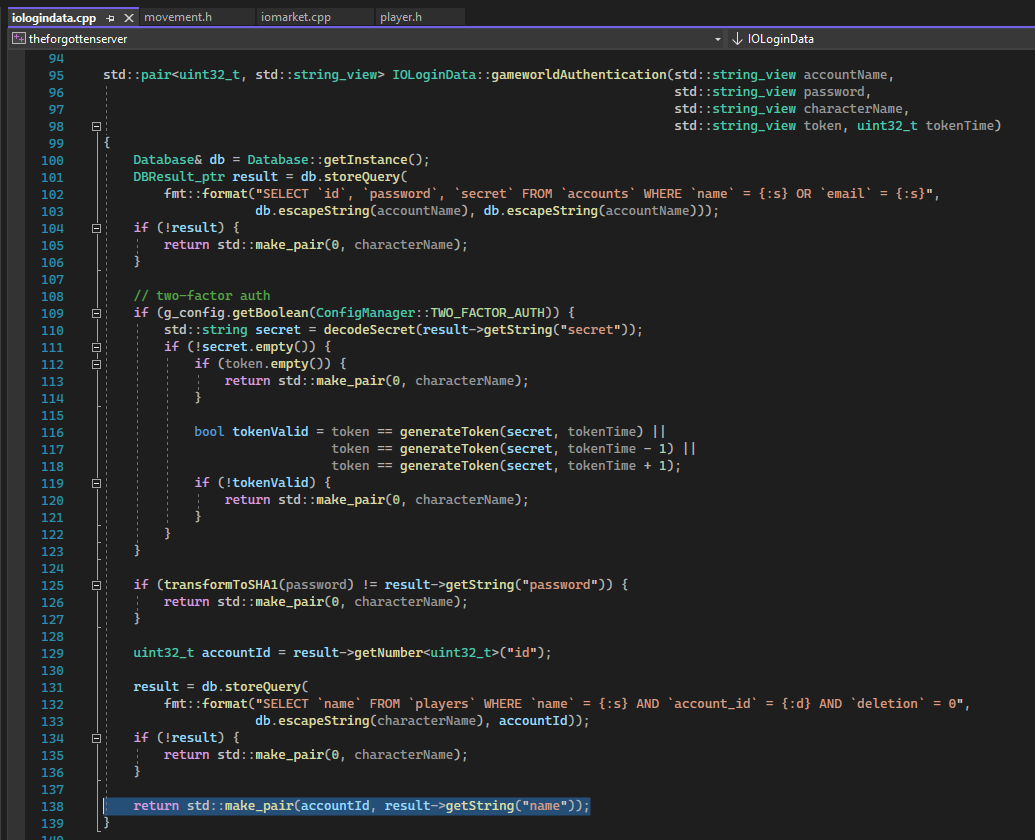The height and width of the screenshot is (840, 1035).
Task: Click decodeSecret call on line 110
Action: click(x=369, y=329)
